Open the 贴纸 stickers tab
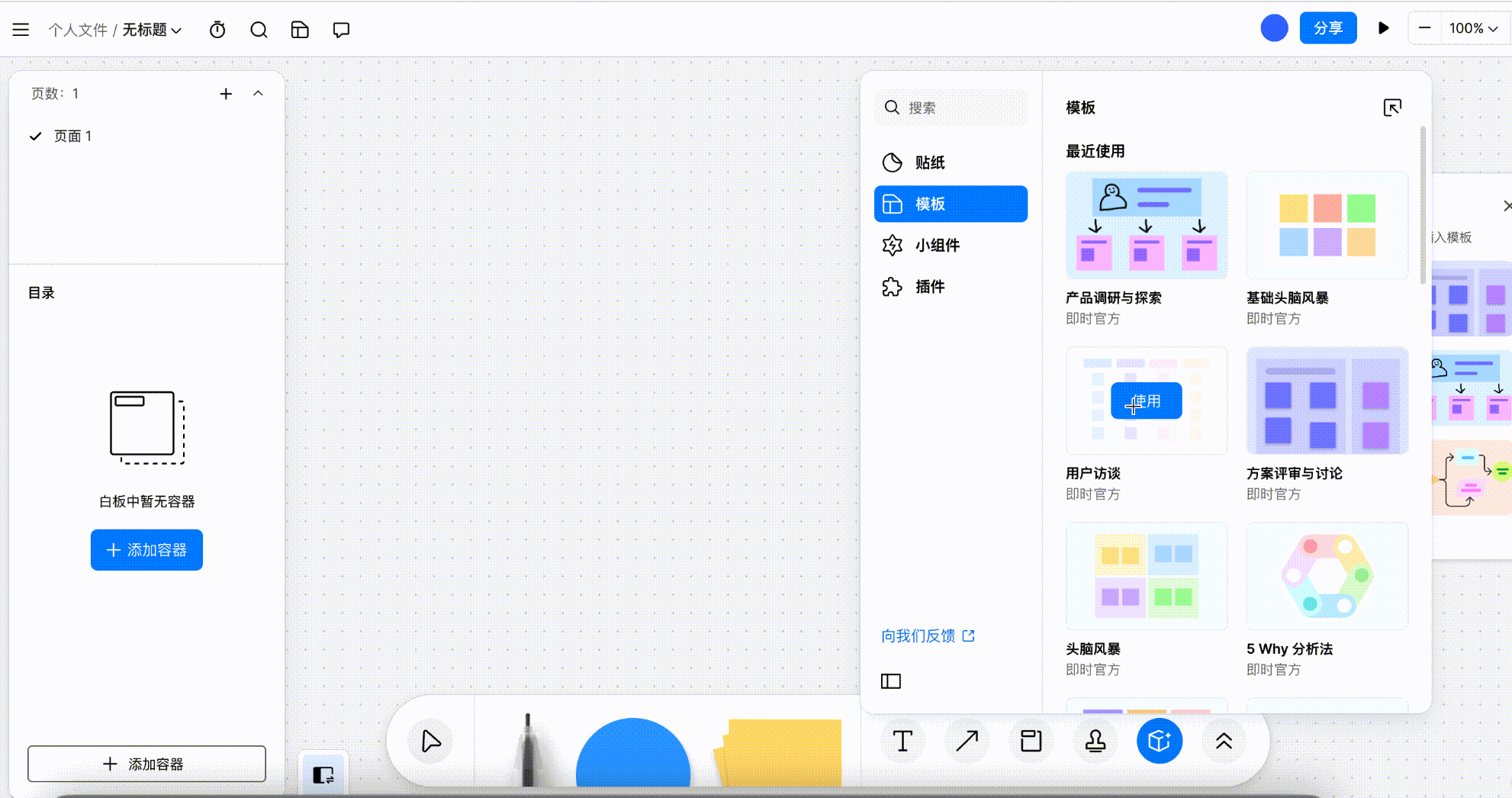The image size is (1512, 798). [951, 162]
